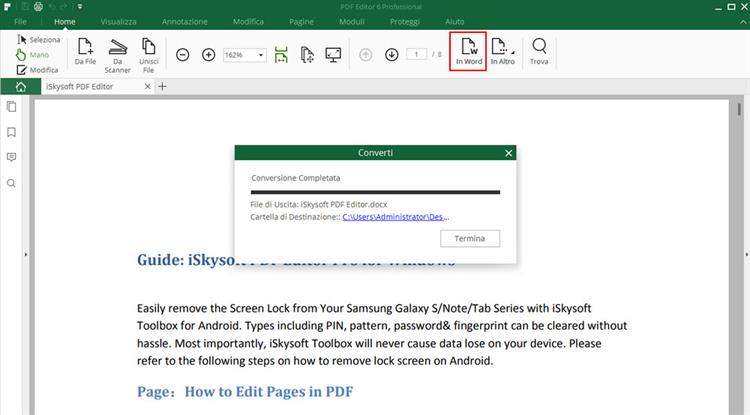Convert PDF with In Word
The width and height of the screenshot is (750, 415).
468,51
